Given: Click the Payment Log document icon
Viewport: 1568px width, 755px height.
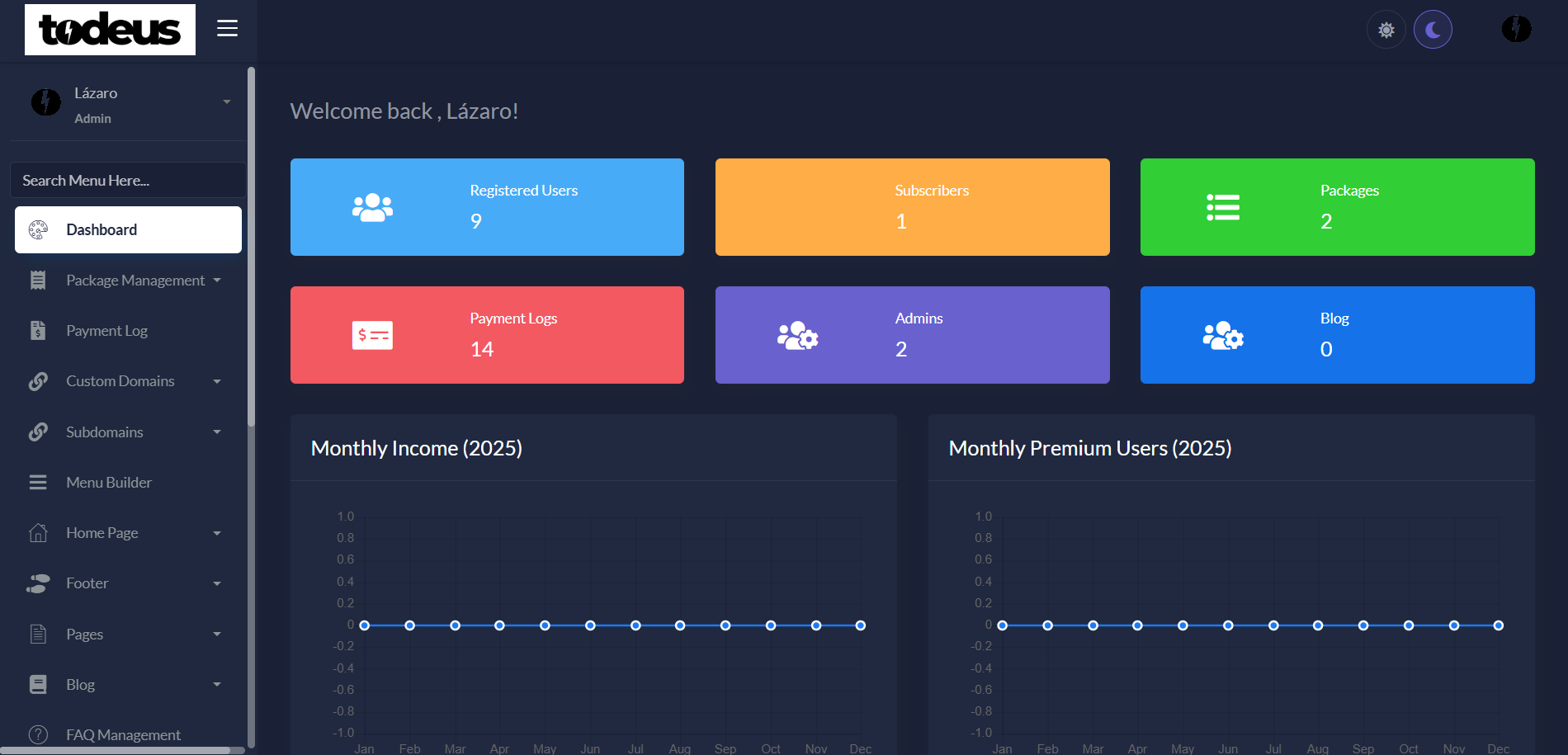Looking at the screenshot, I should tap(38, 330).
